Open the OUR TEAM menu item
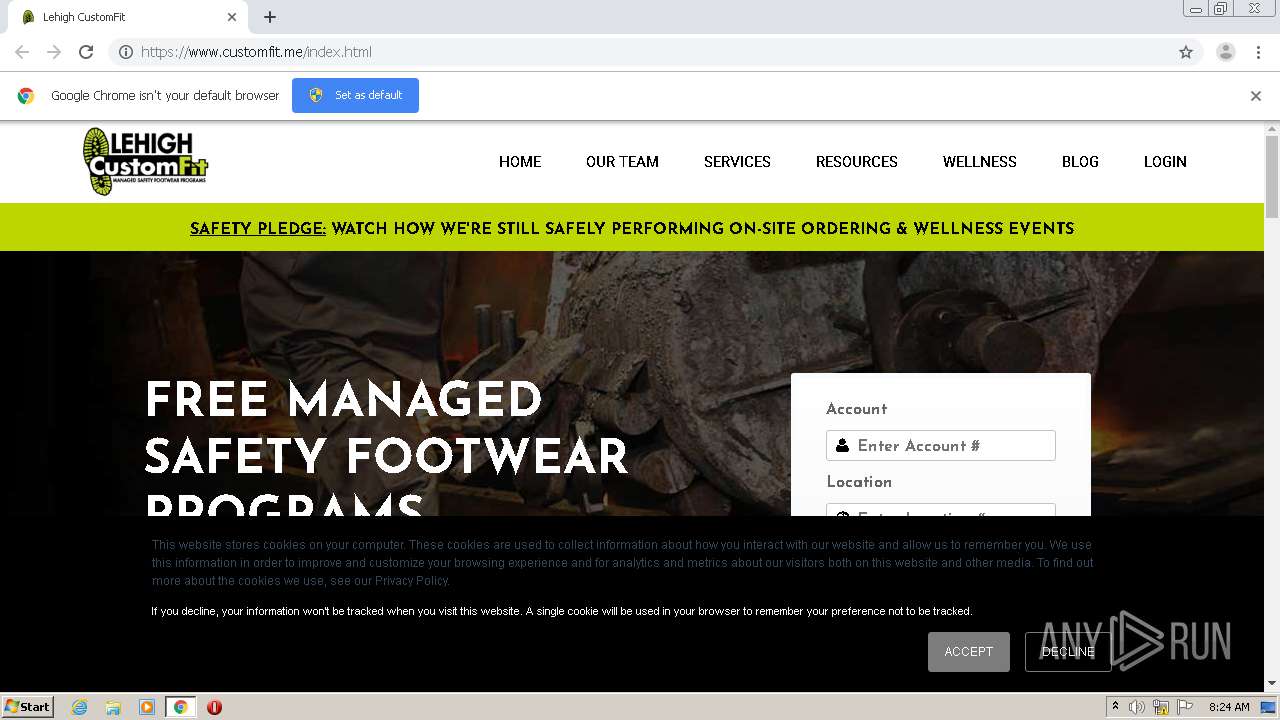 point(622,162)
